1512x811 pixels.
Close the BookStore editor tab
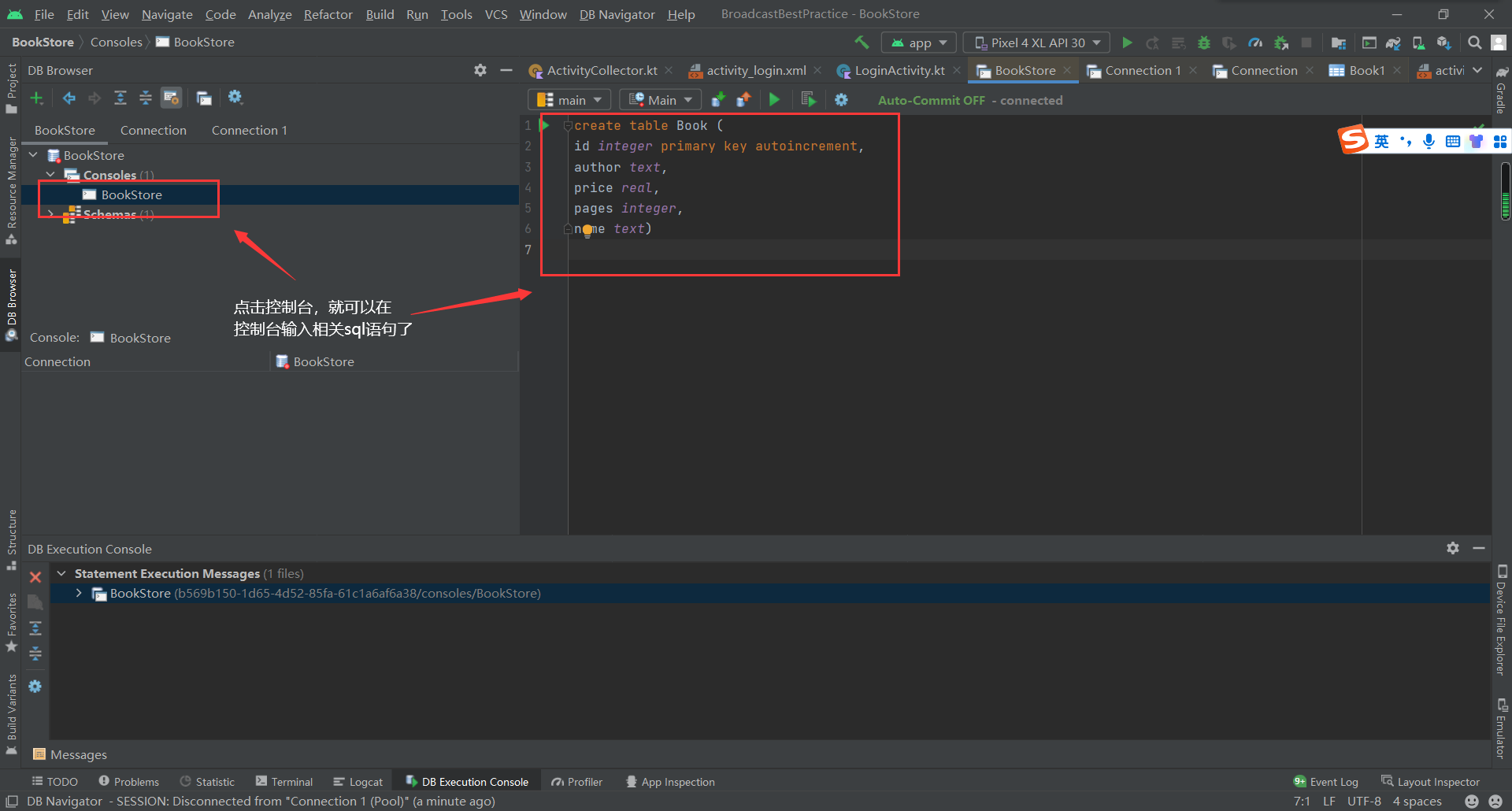tap(1067, 70)
